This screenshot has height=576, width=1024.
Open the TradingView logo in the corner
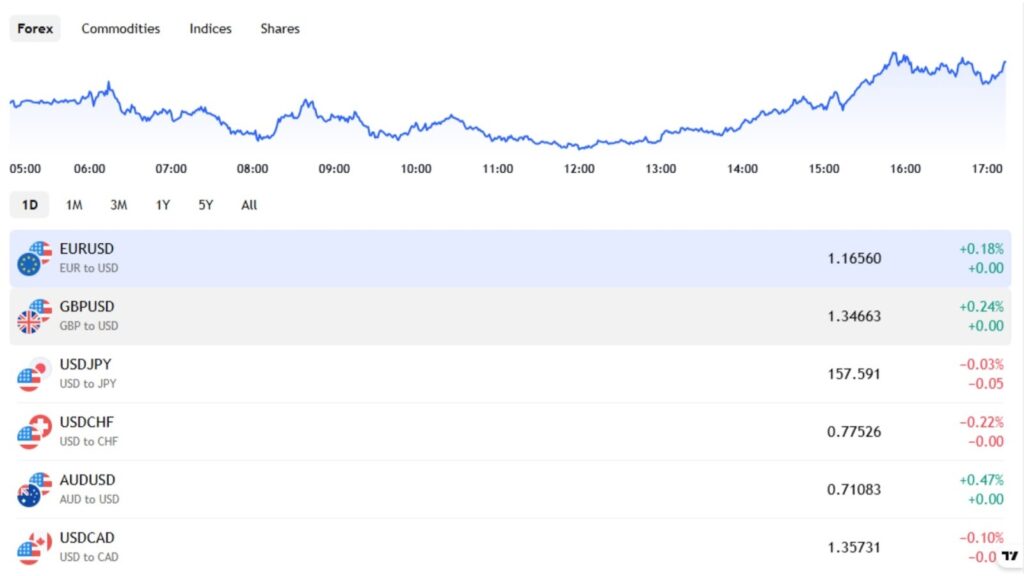click(x=1009, y=556)
